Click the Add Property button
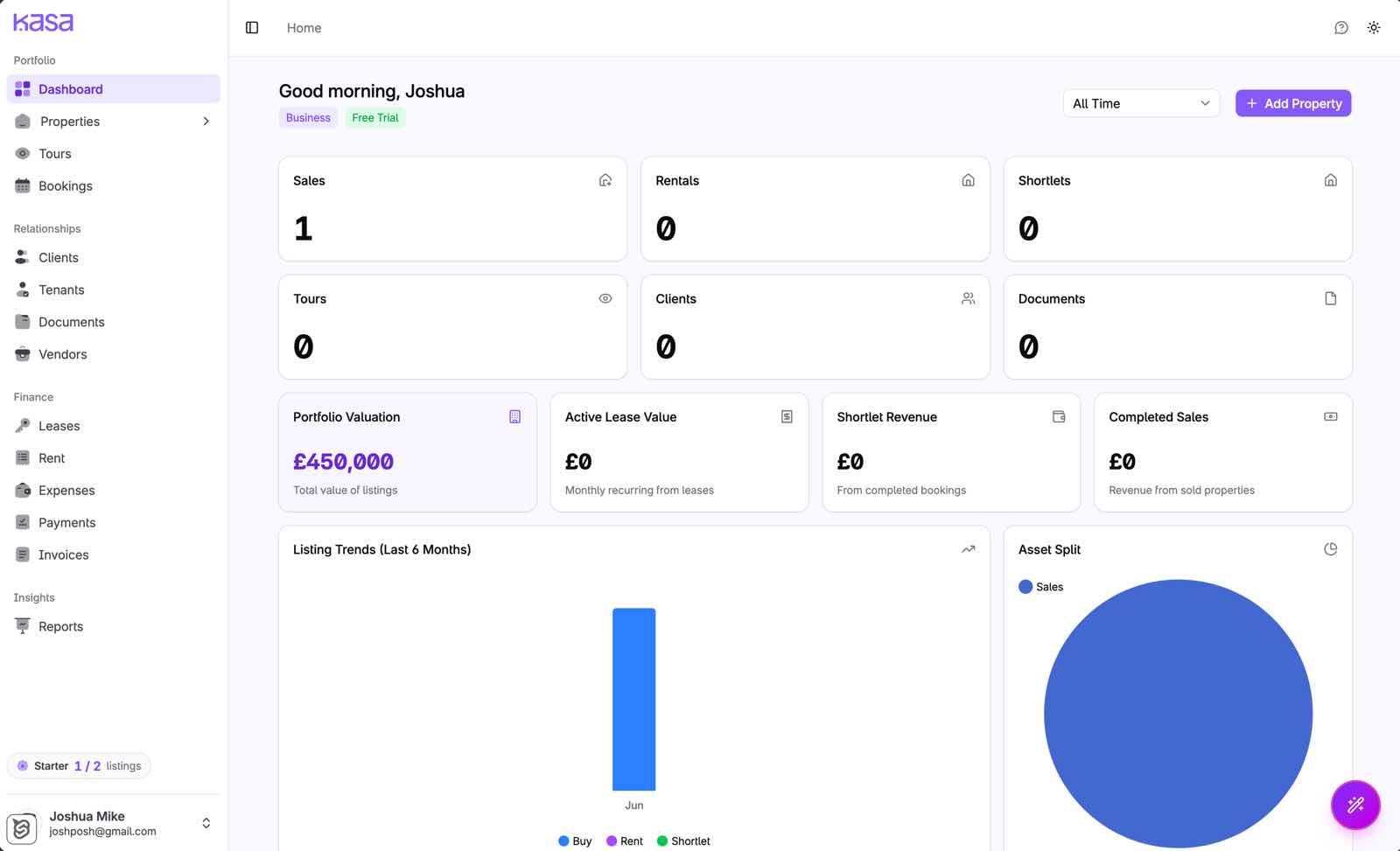 tap(1293, 103)
